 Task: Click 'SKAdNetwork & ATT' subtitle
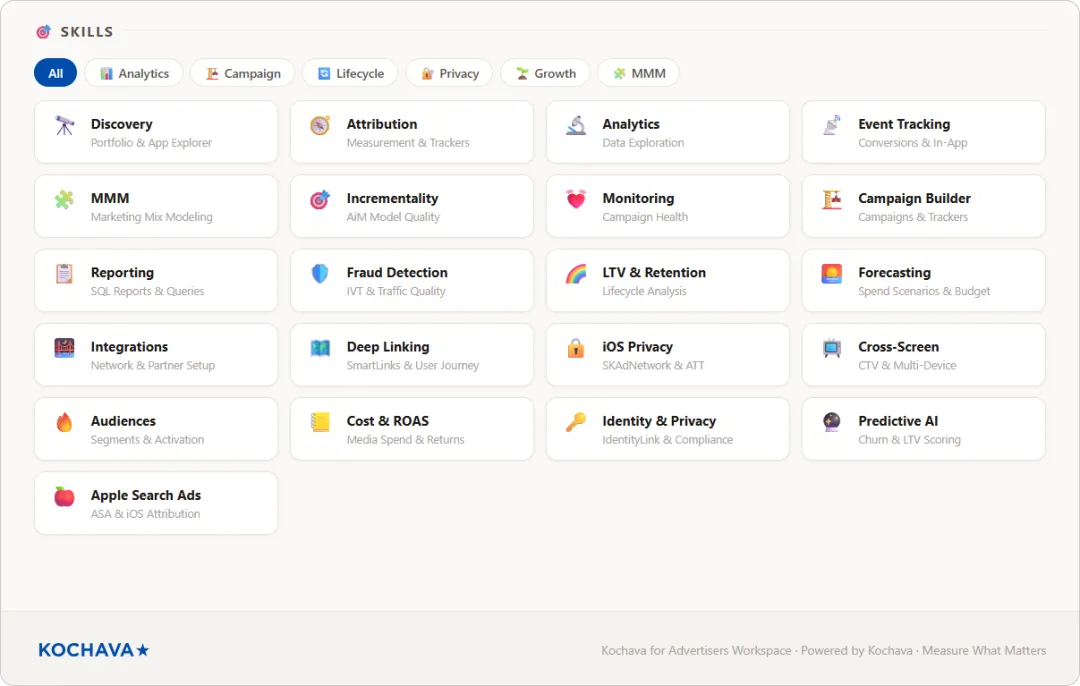click(653, 366)
